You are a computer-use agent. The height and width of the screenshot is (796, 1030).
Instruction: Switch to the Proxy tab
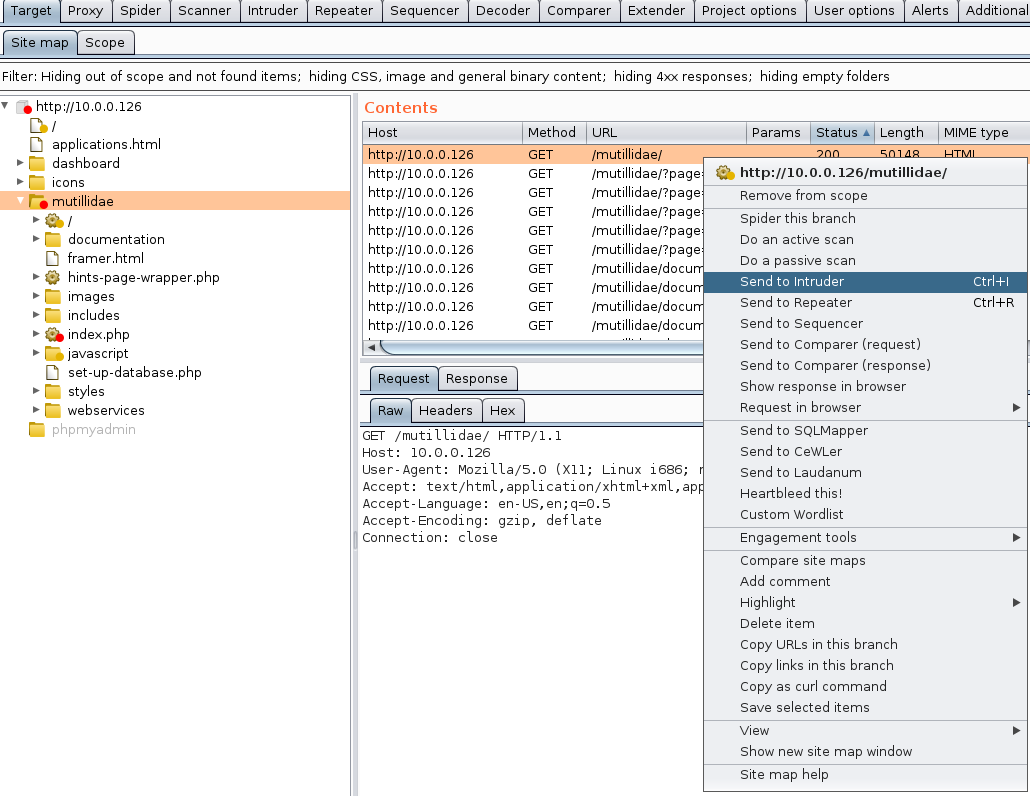coord(85,11)
